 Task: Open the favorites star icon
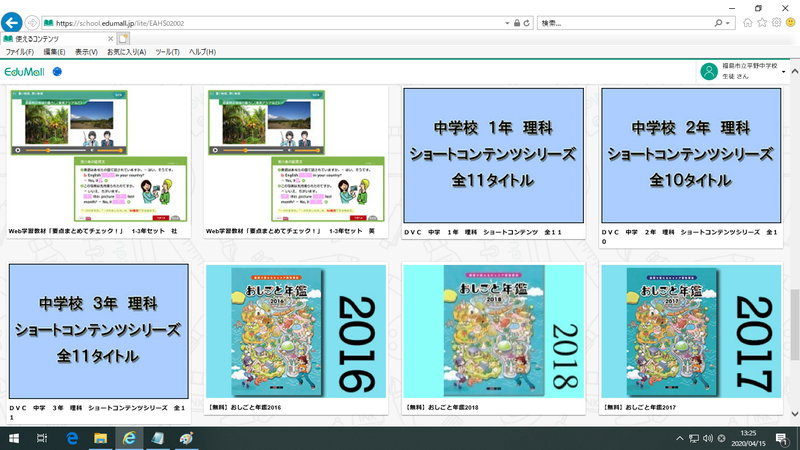click(762, 22)
